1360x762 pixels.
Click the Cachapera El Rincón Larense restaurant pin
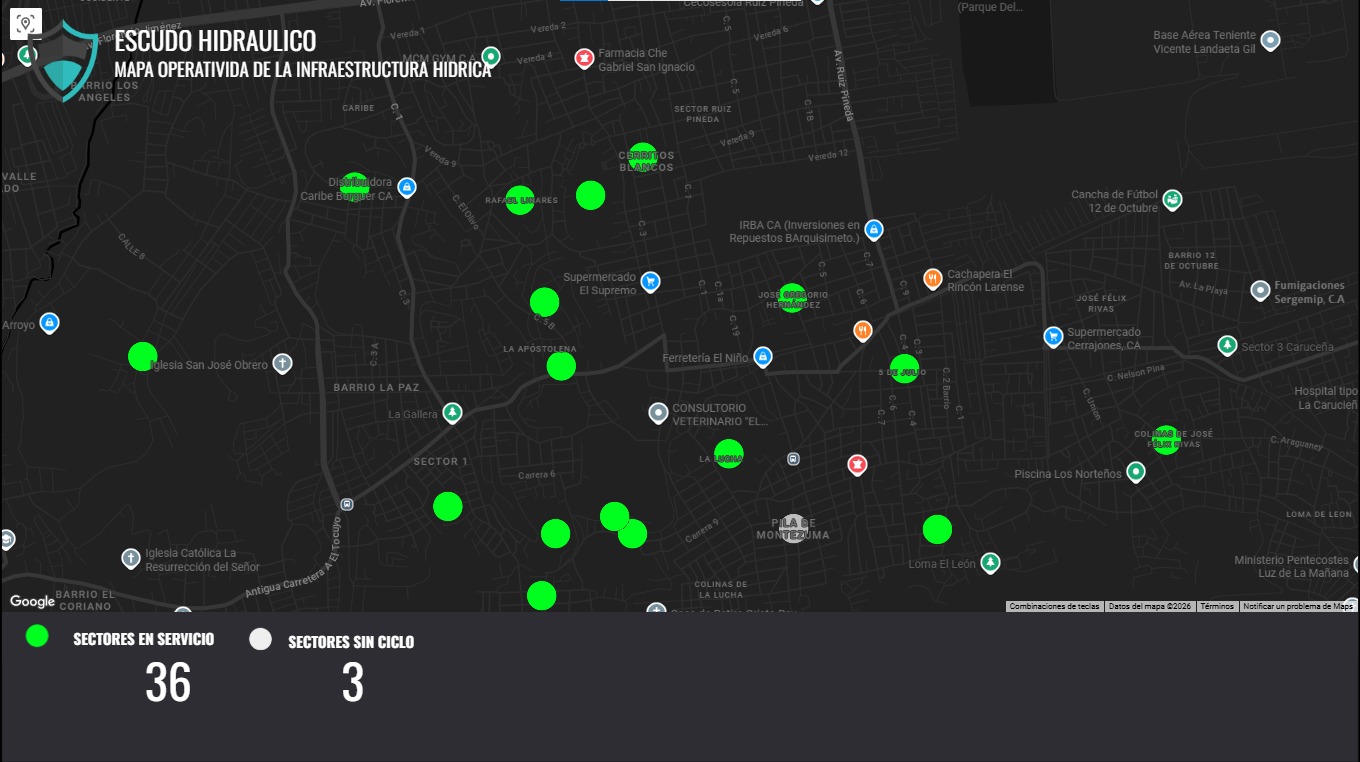(932, 279)
